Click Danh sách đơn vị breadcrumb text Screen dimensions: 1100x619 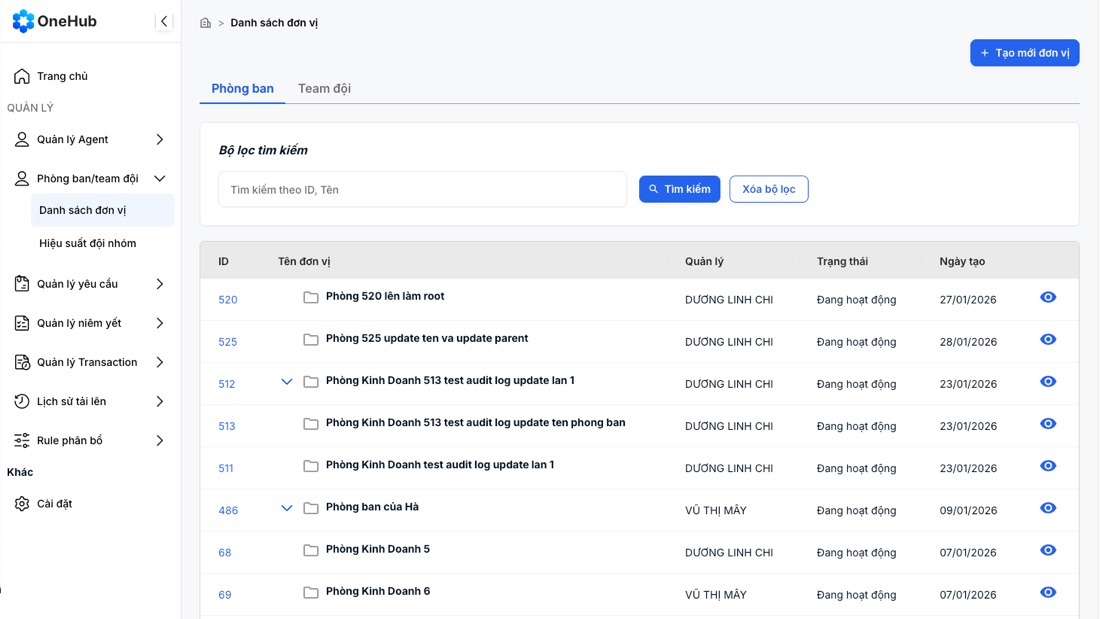pos(274,23)
